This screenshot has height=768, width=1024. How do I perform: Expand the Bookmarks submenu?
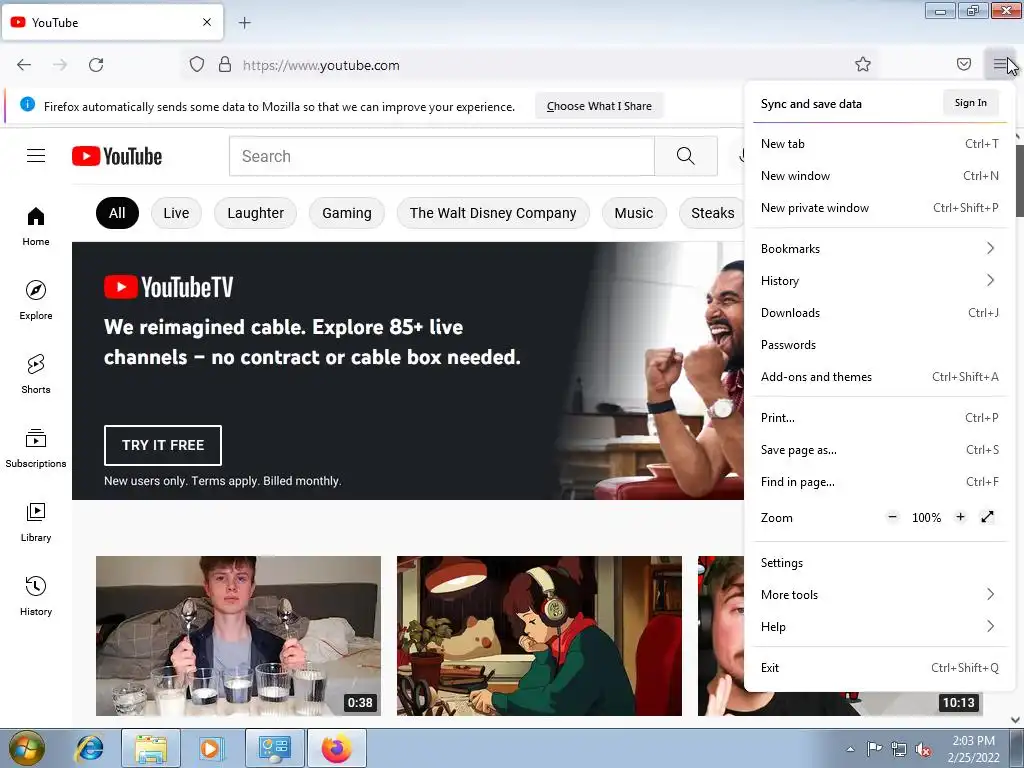tap(880, 249)
